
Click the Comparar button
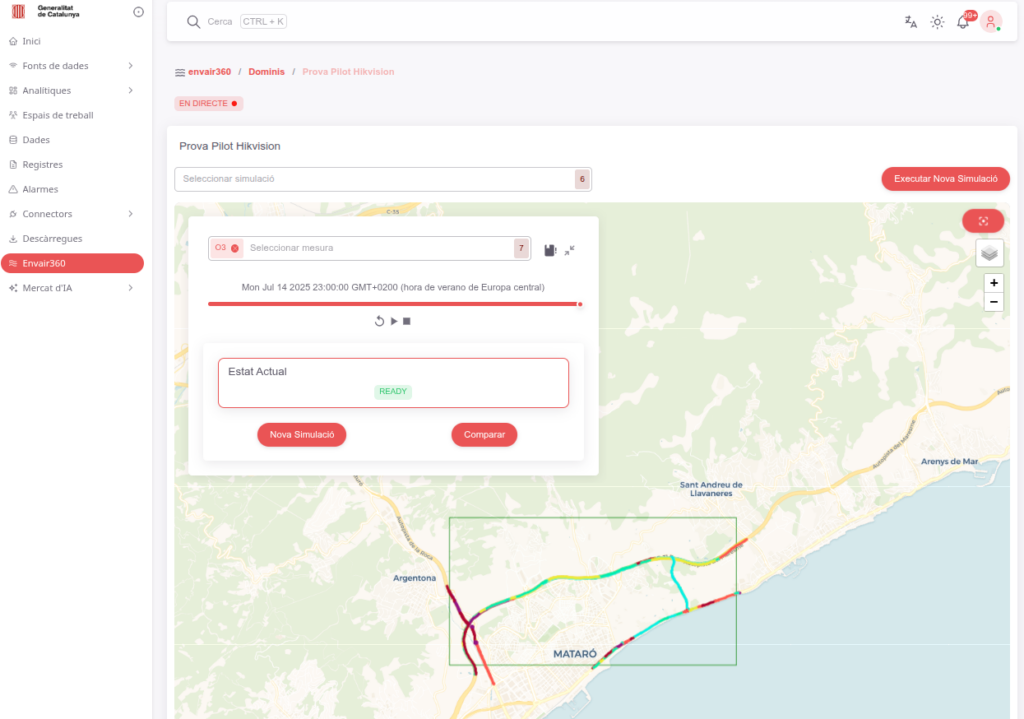pyautogui.click(x=484, y=434)
